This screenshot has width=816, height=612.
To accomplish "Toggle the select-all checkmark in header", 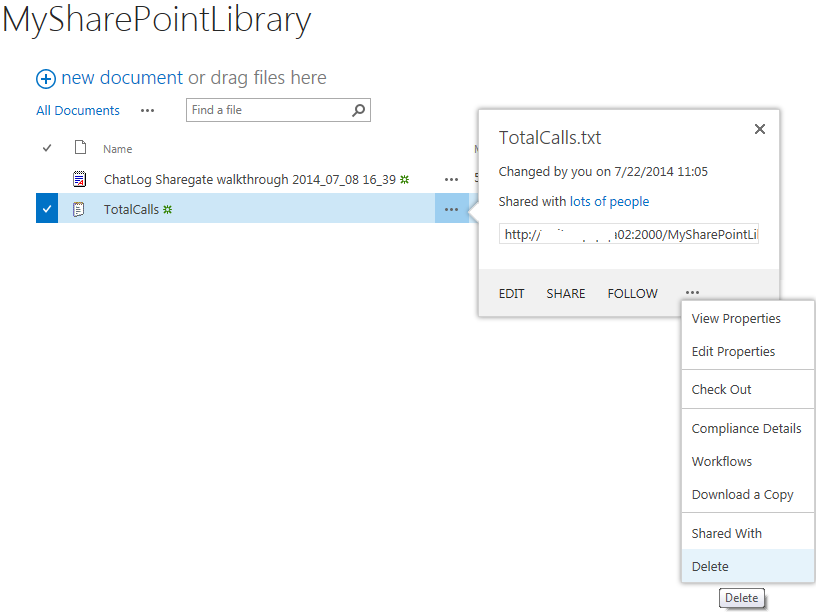I will tap(47, 148).
